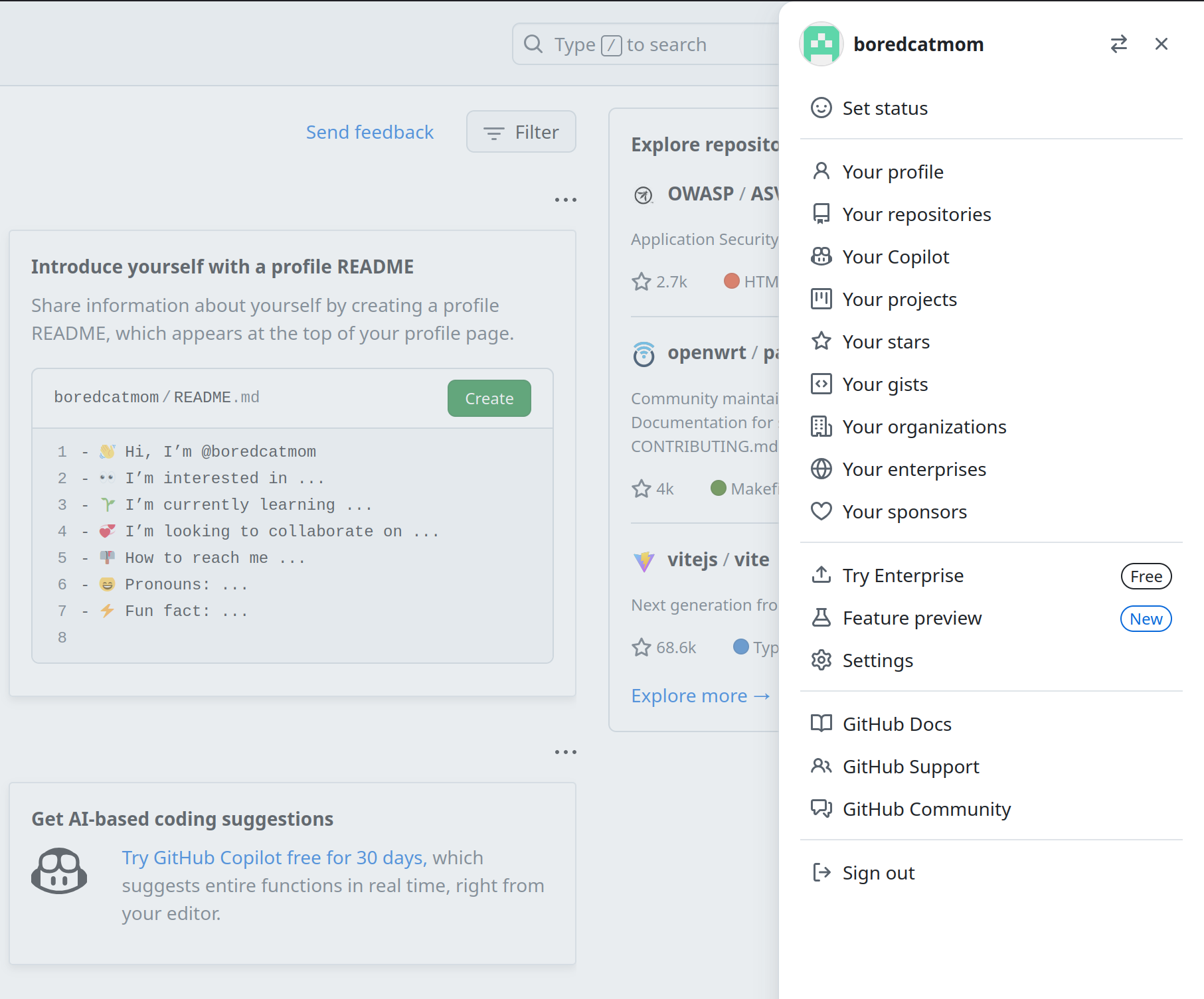The image size is (1204, 999).
Task: Open Your sponsors
Action: pyautogui.click(x=991, y=511)
